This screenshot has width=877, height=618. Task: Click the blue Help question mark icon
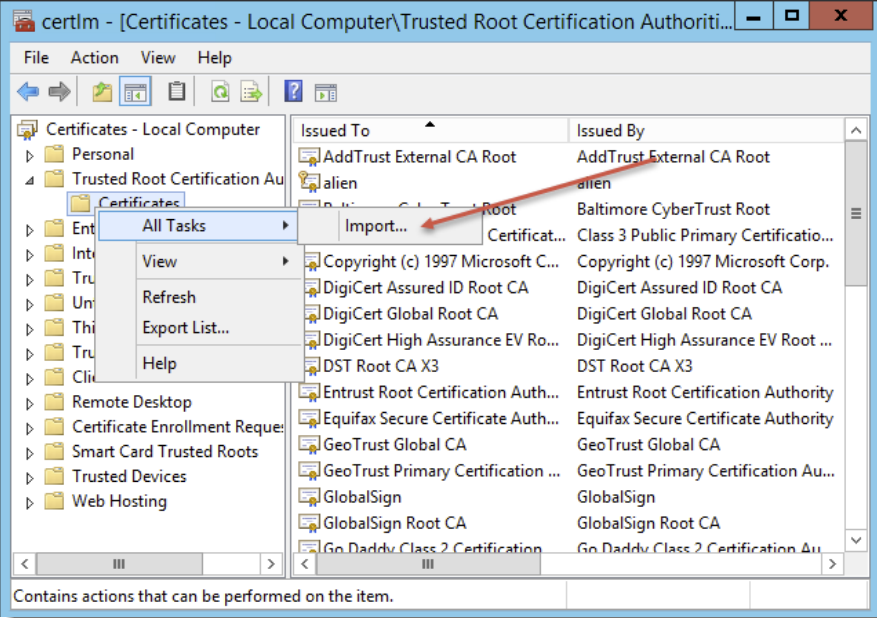(x=293, y=91)
